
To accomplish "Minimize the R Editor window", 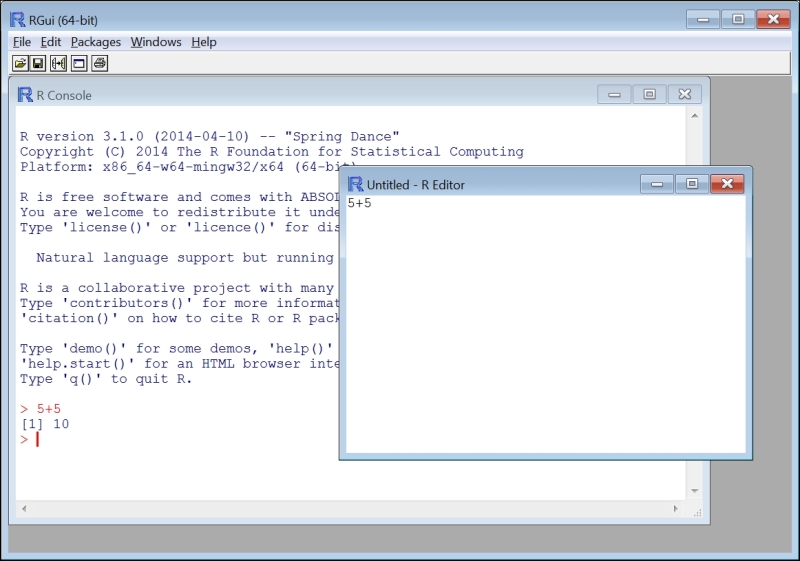I will 657,184.
